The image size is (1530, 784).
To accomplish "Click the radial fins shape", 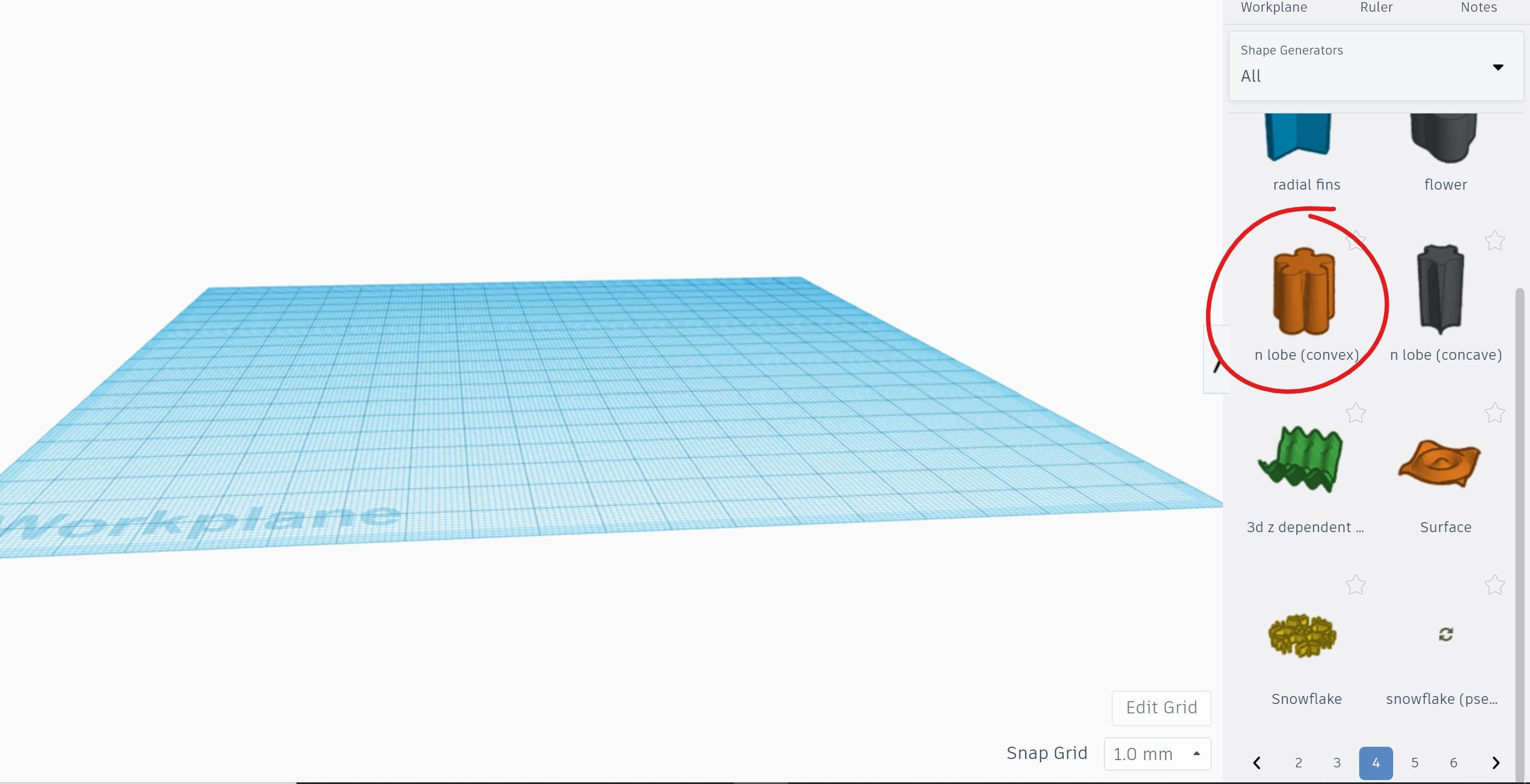I will point(1299,138).
